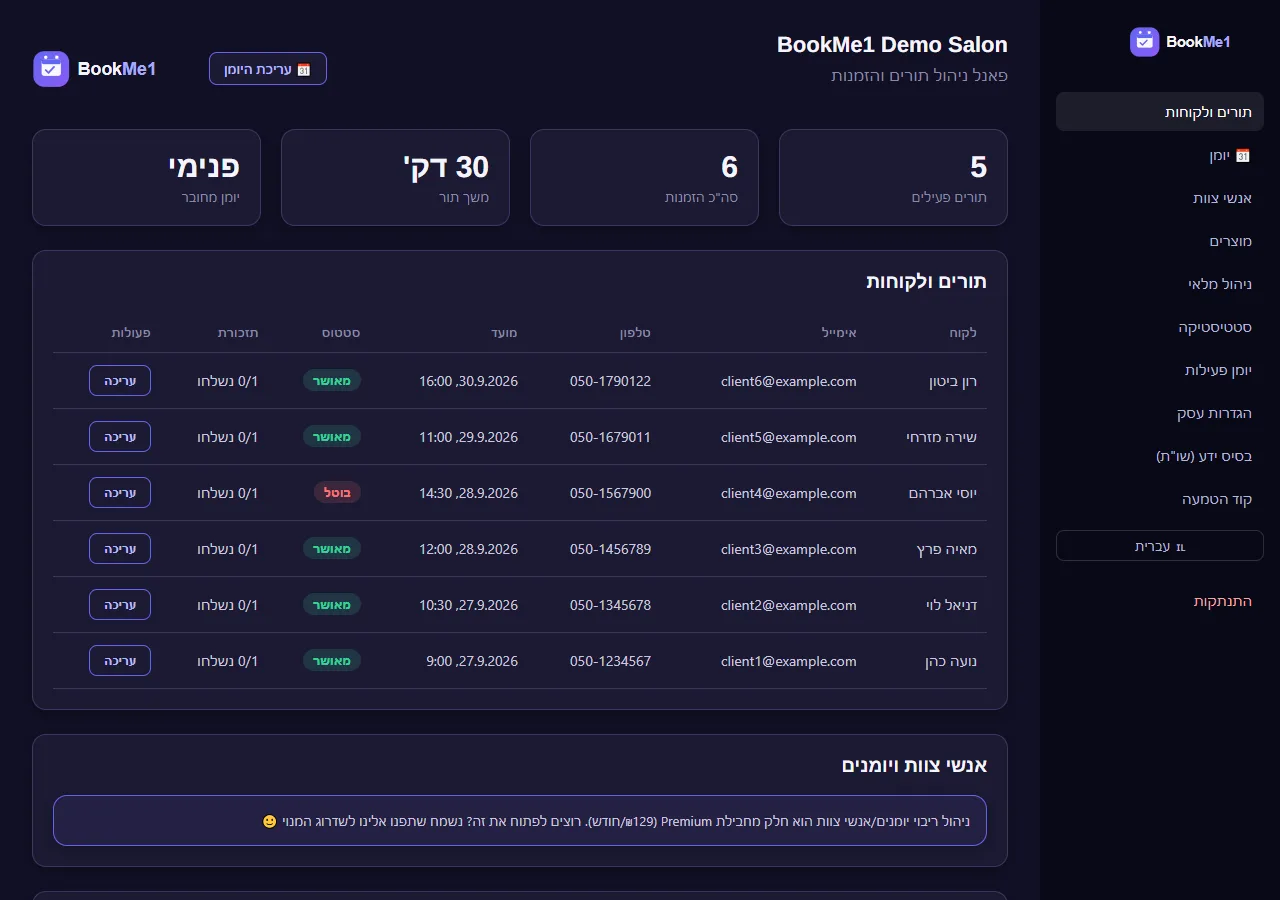Click email client3@example.com
1280x900 pixels.
click(x=789, y=549)
